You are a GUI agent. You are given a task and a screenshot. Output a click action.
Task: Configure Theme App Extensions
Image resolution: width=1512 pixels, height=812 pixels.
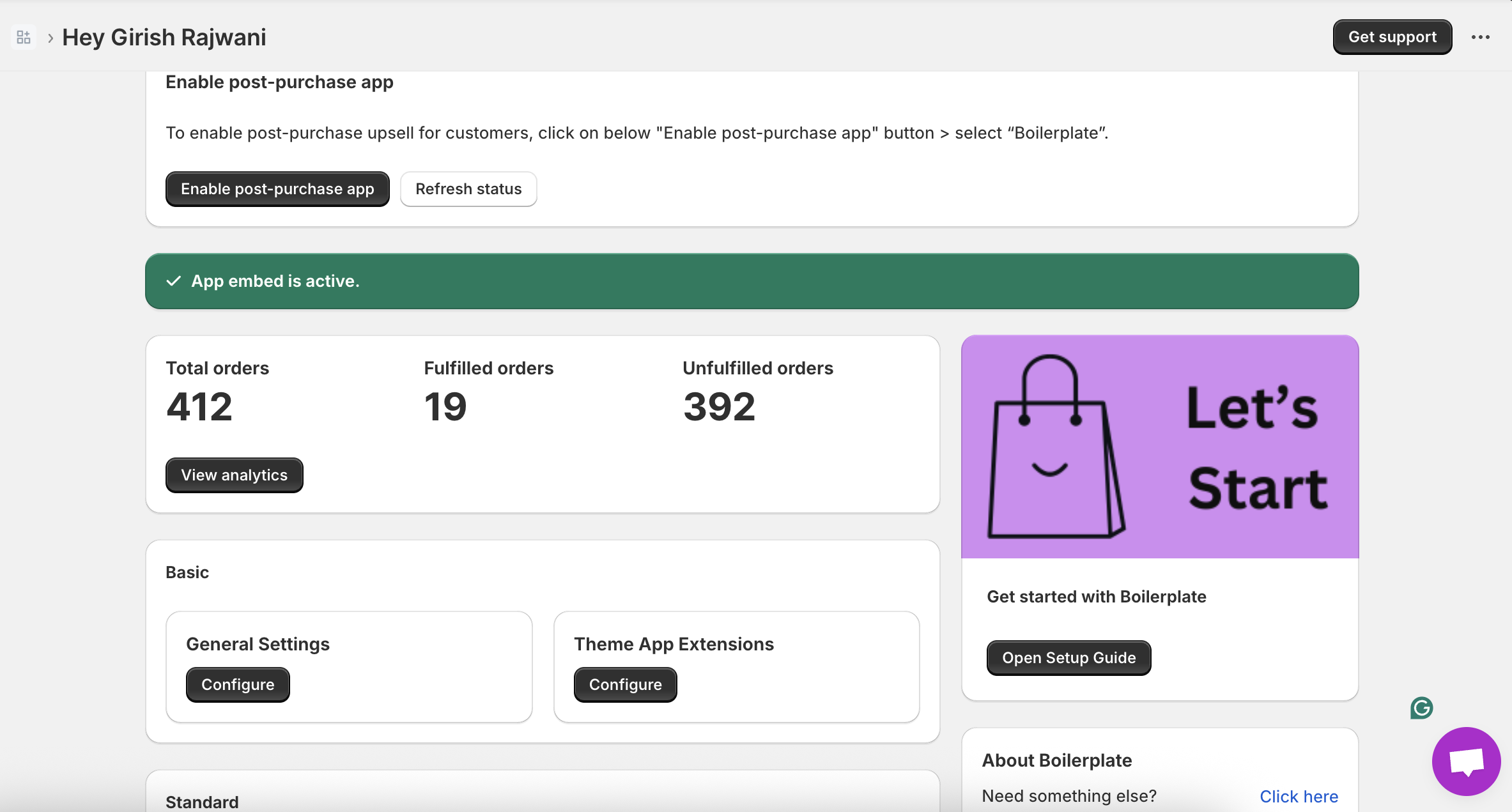(625, 685)
